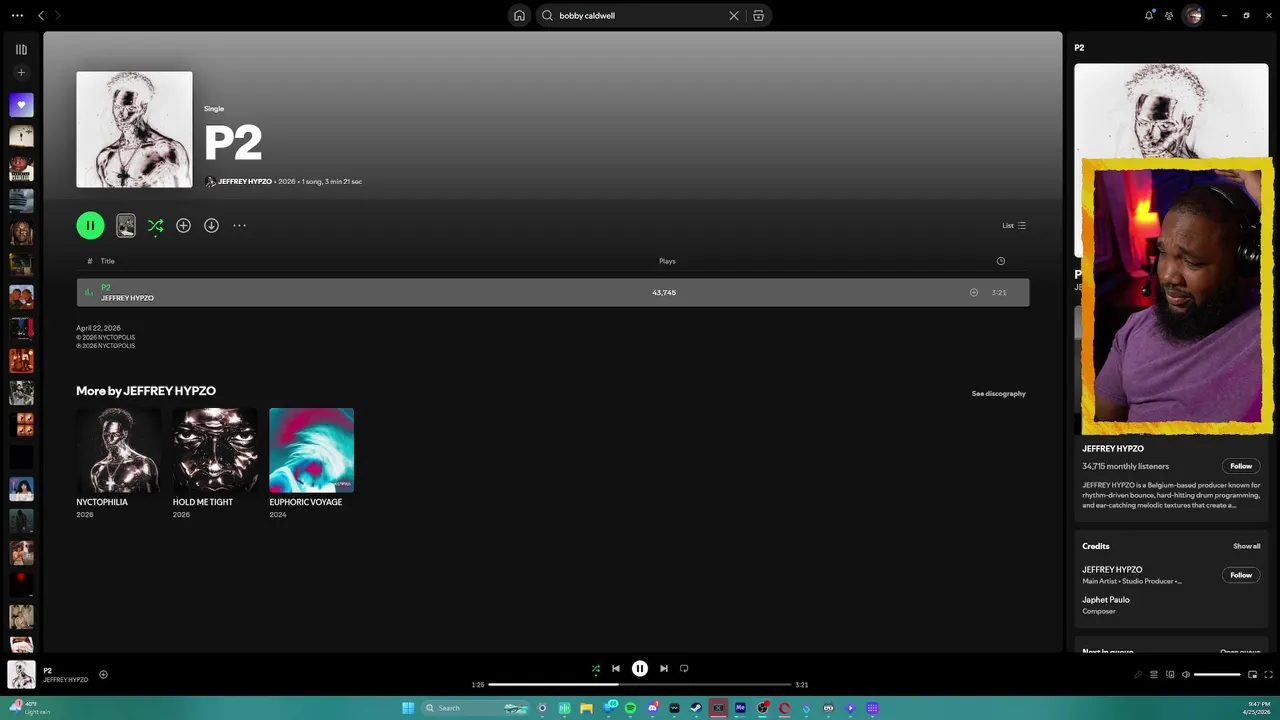Open File Explorer from the taskbar
1280x720 pixels.
(x=586, y=708)
